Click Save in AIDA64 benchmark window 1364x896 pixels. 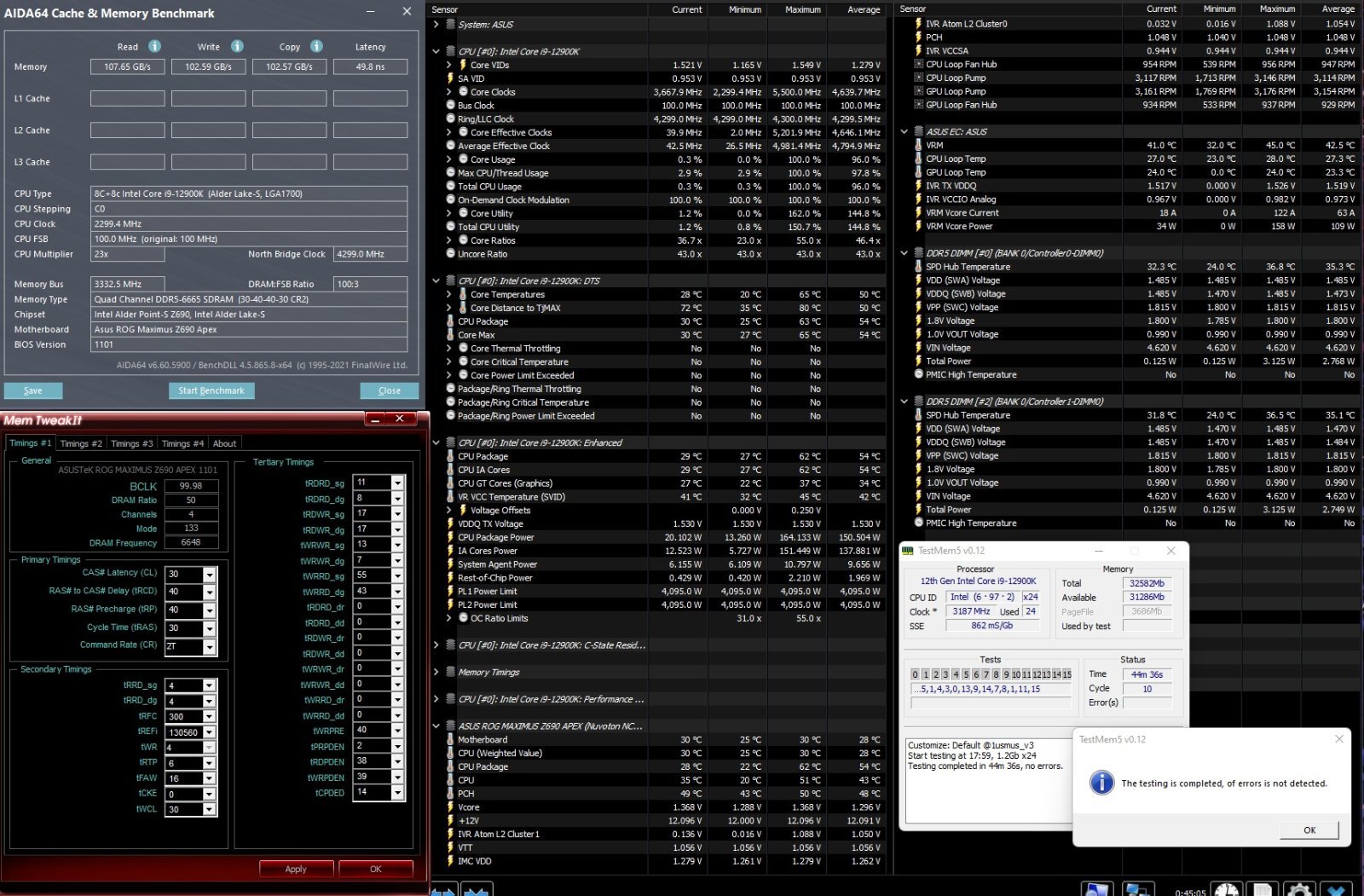[33, 390]
